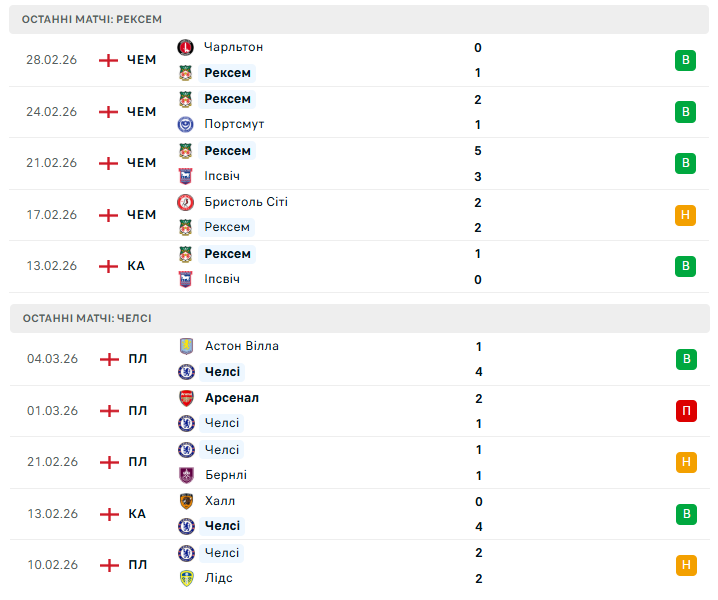Click orange draw badge for Bristol City match
Image resolution: width=718 pixels, height=600 pixels.
coord(685,214)
